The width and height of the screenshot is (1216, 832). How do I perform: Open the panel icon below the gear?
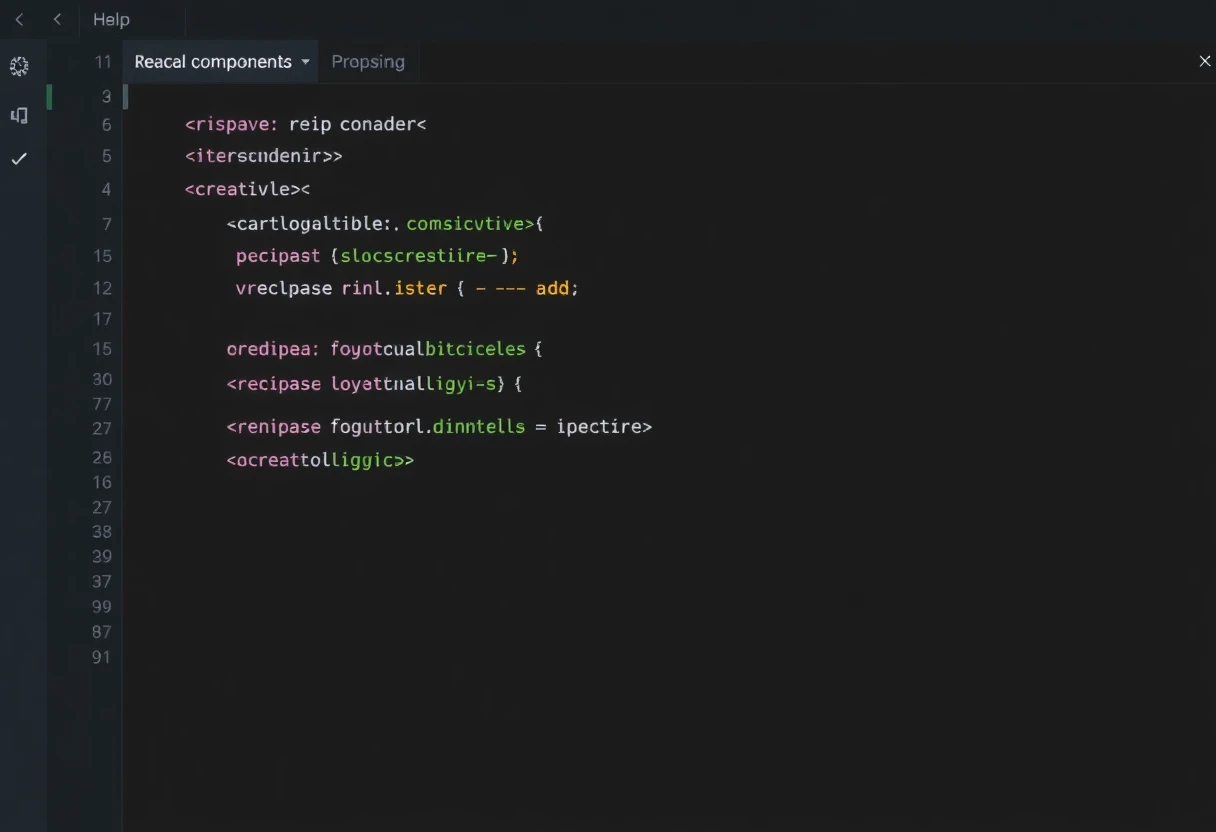tap(19, 116)
